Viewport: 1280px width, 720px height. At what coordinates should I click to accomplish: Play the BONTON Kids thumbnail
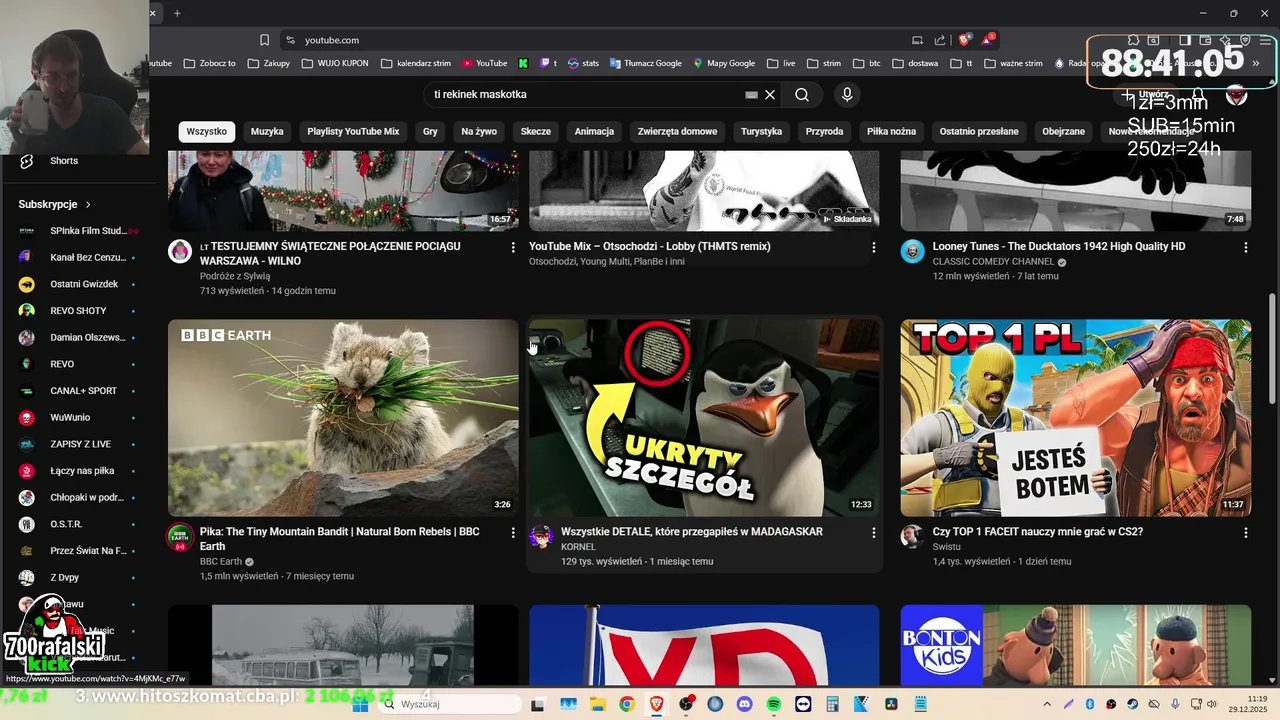point(1076,645)
